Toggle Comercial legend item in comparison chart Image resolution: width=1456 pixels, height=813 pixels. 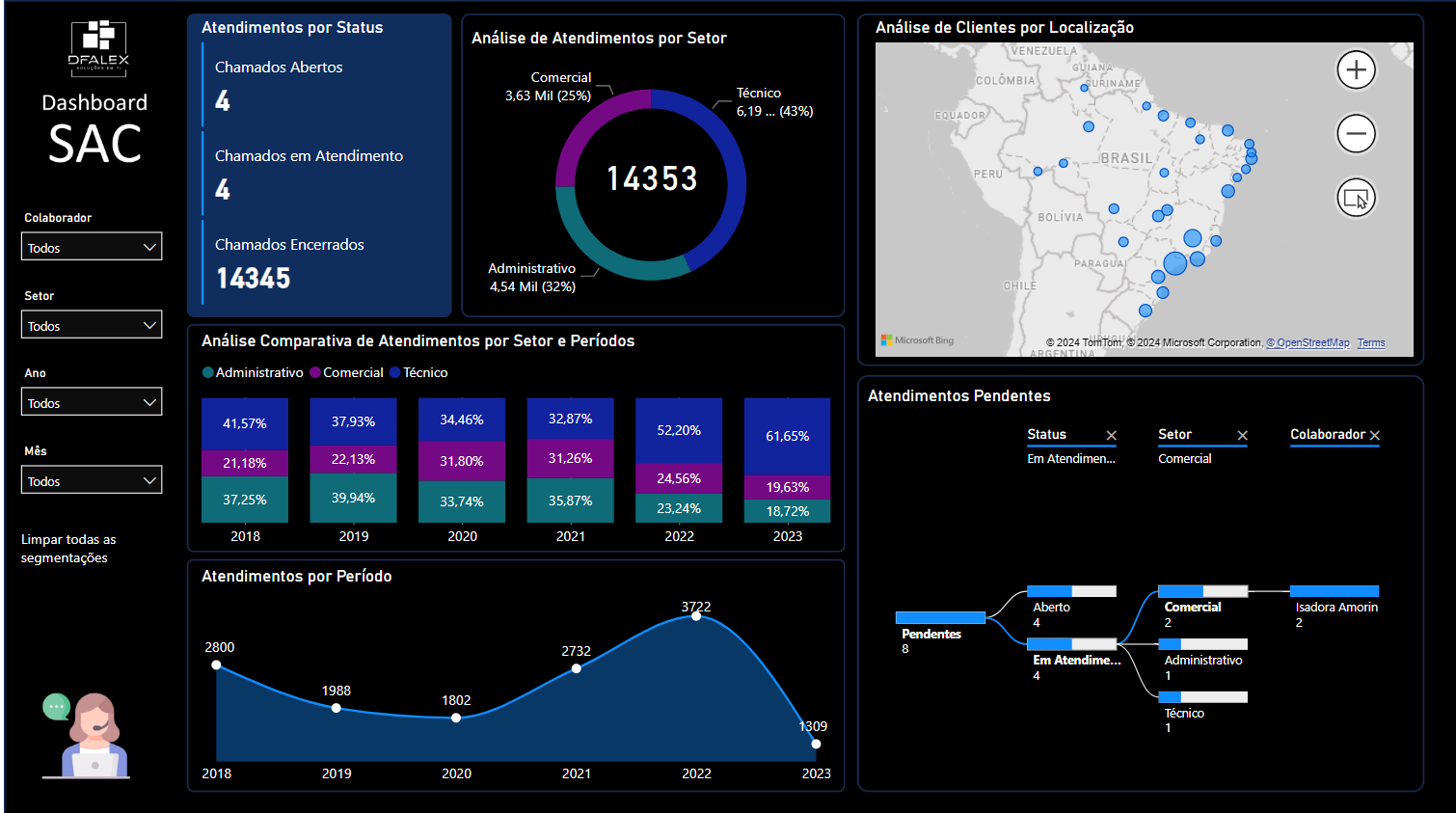click(x=346, y=372)
